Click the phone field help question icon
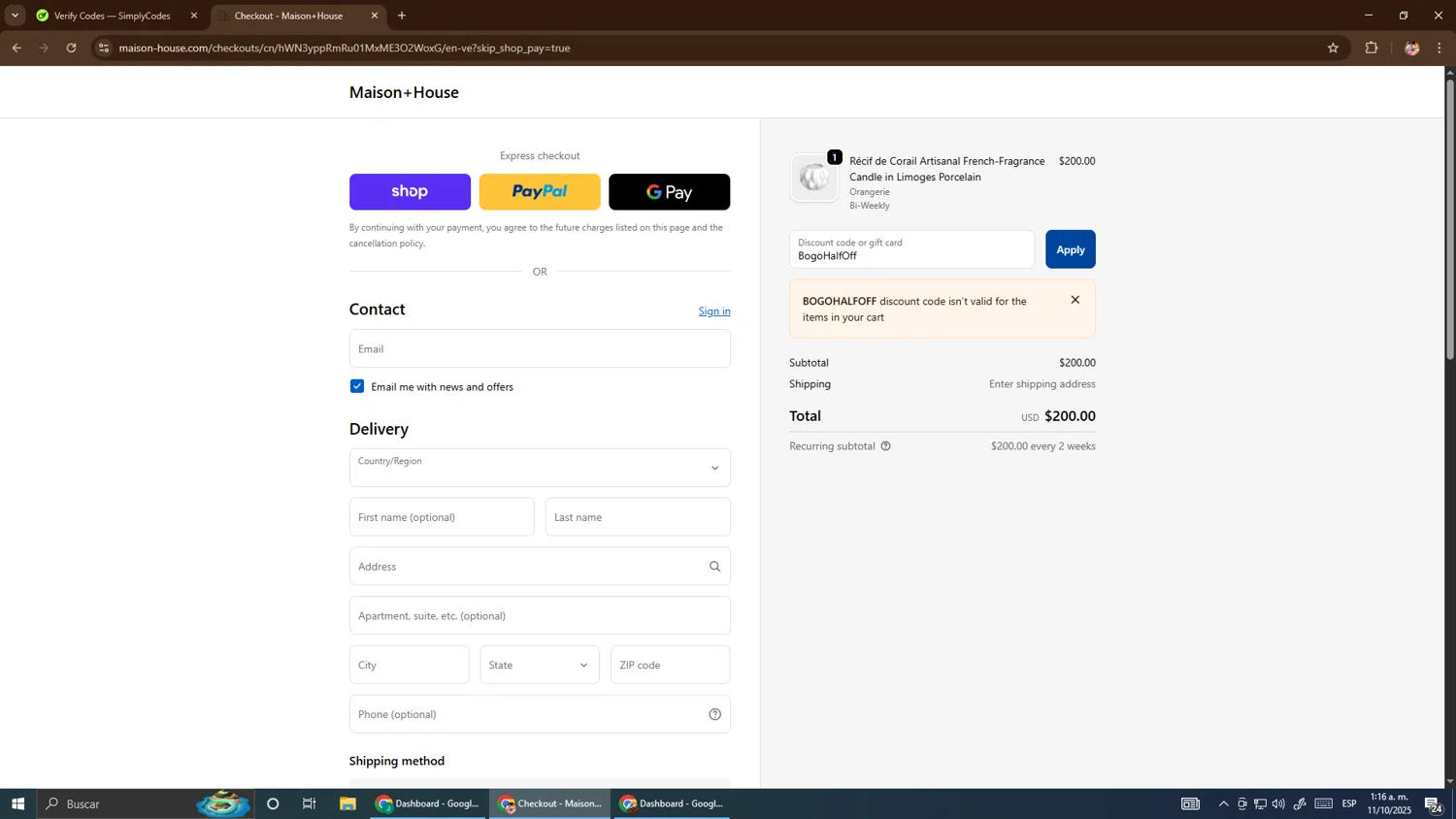1456x819 pixels. coord(714,714)
